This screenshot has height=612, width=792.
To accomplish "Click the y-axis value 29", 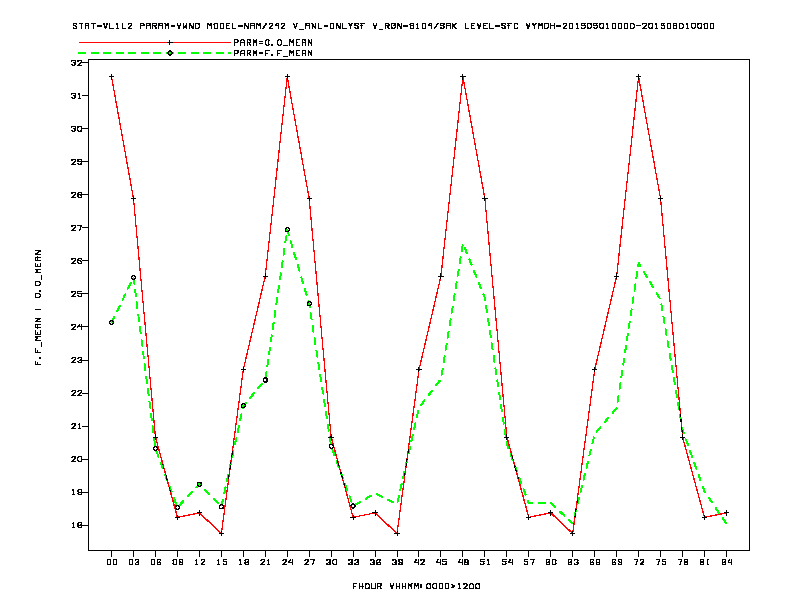I will 76,162.
